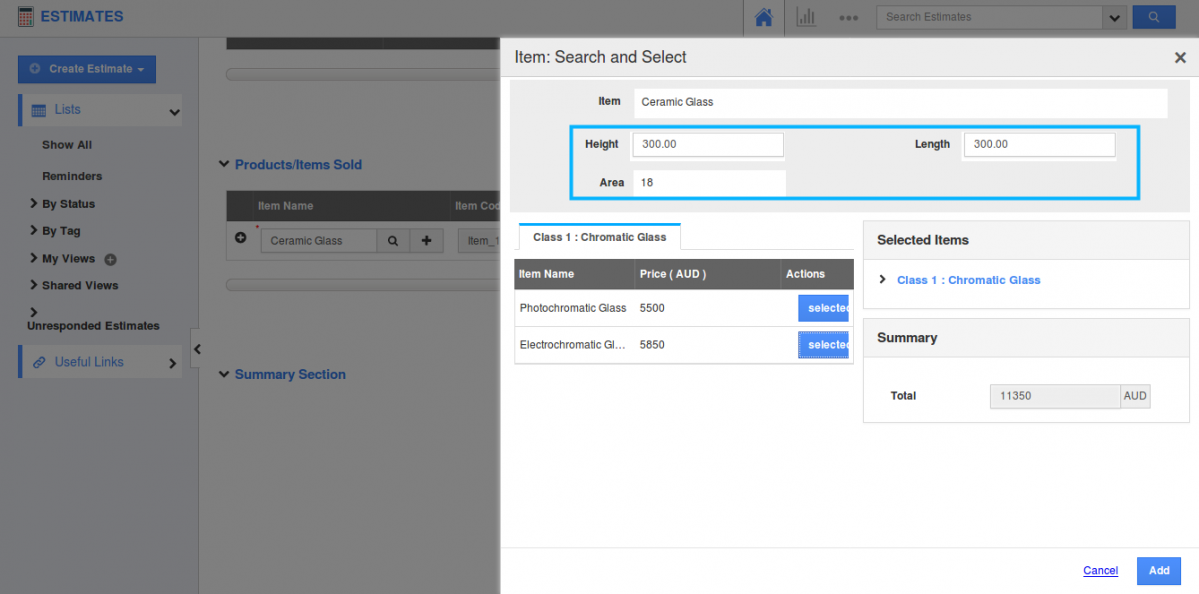Click the item lookup magnifier icon
The width and height of the screenshot is (1199, 594).
tap(393, 241)
